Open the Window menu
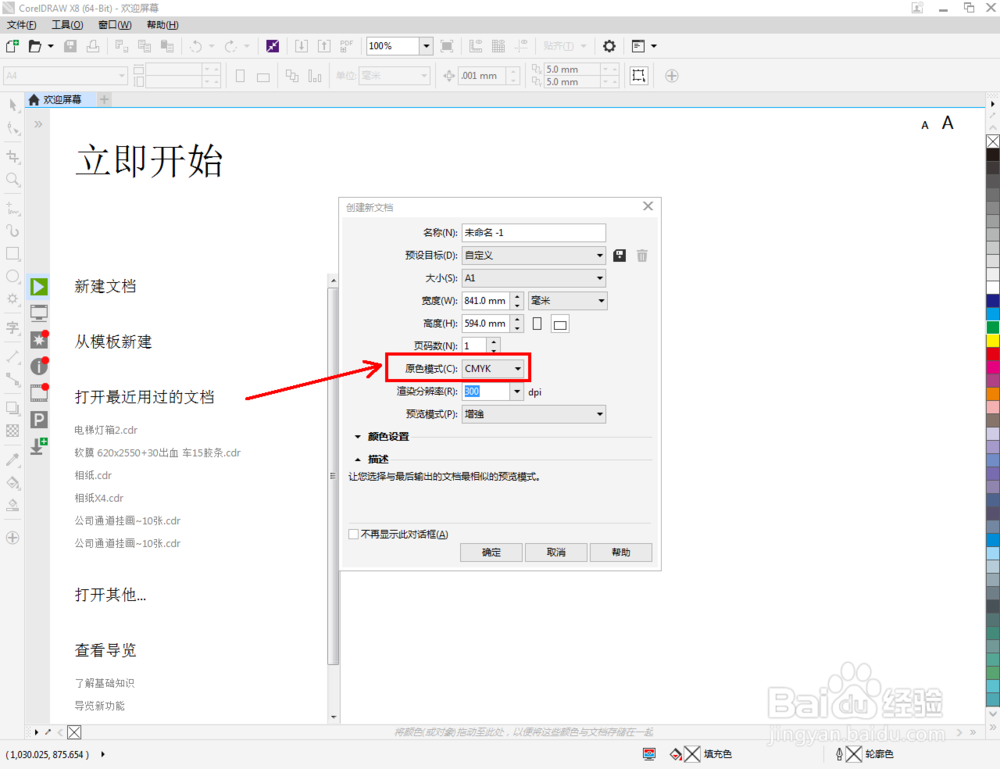1000x769 pixels. tap(115, 25)
